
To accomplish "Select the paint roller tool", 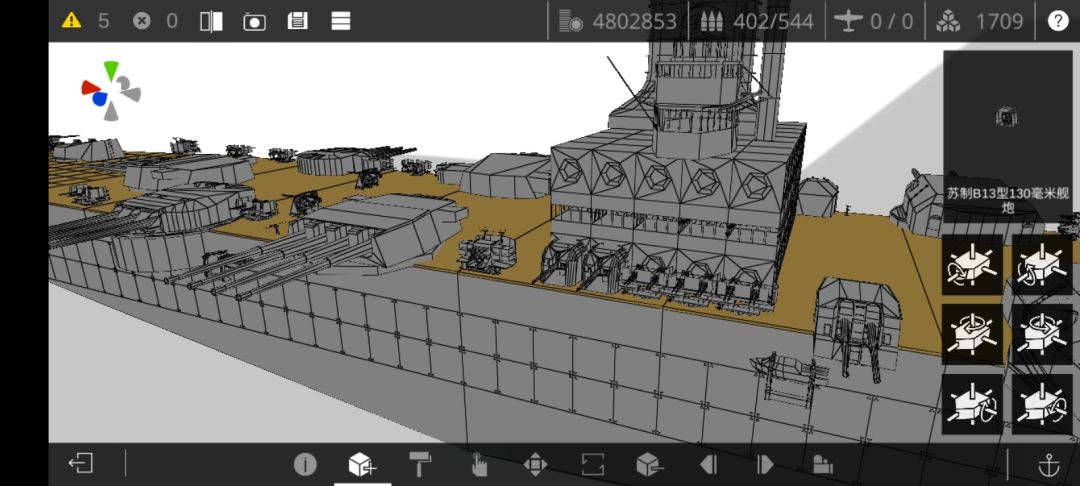I will (420, 465).
